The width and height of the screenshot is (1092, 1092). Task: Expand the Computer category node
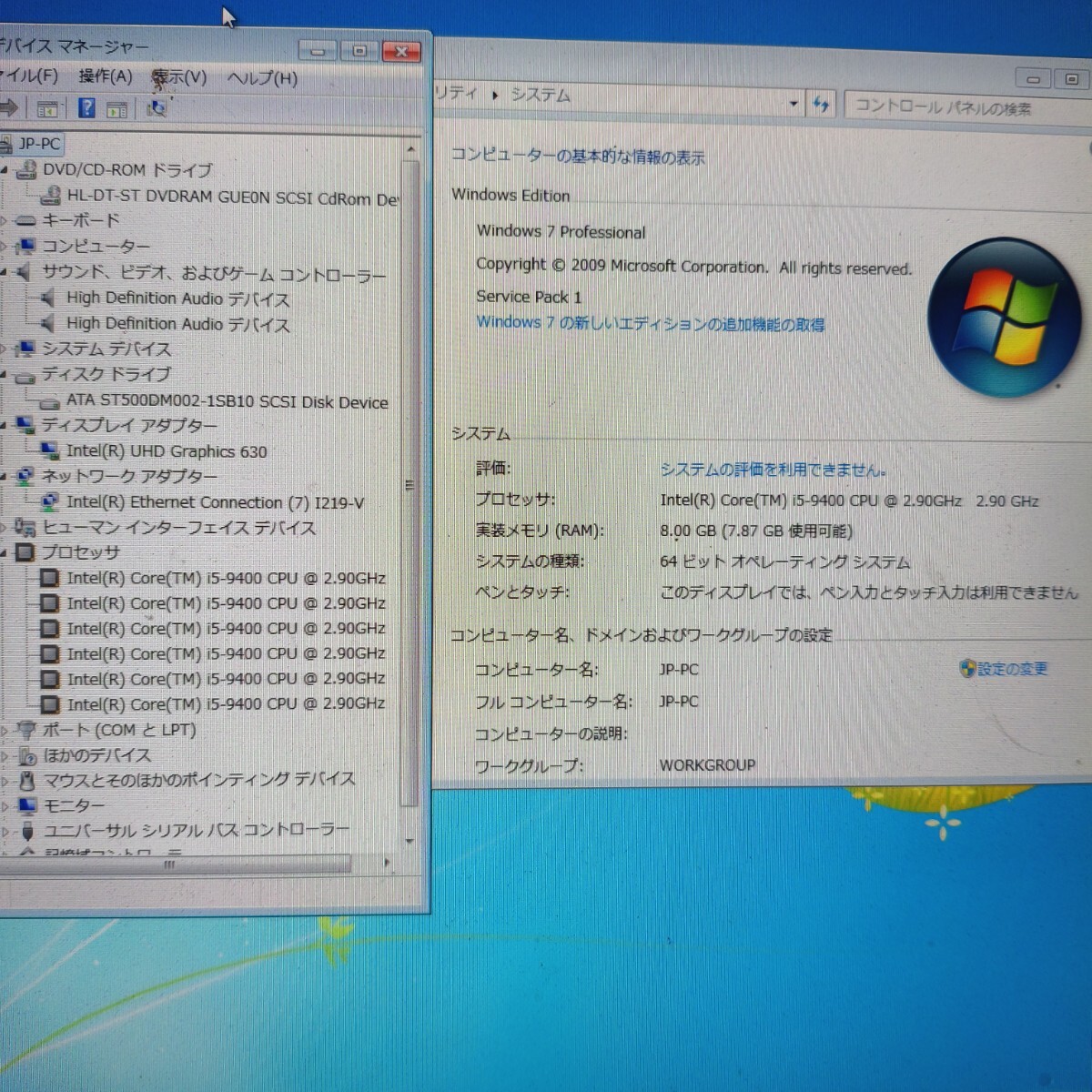(5, 247)
